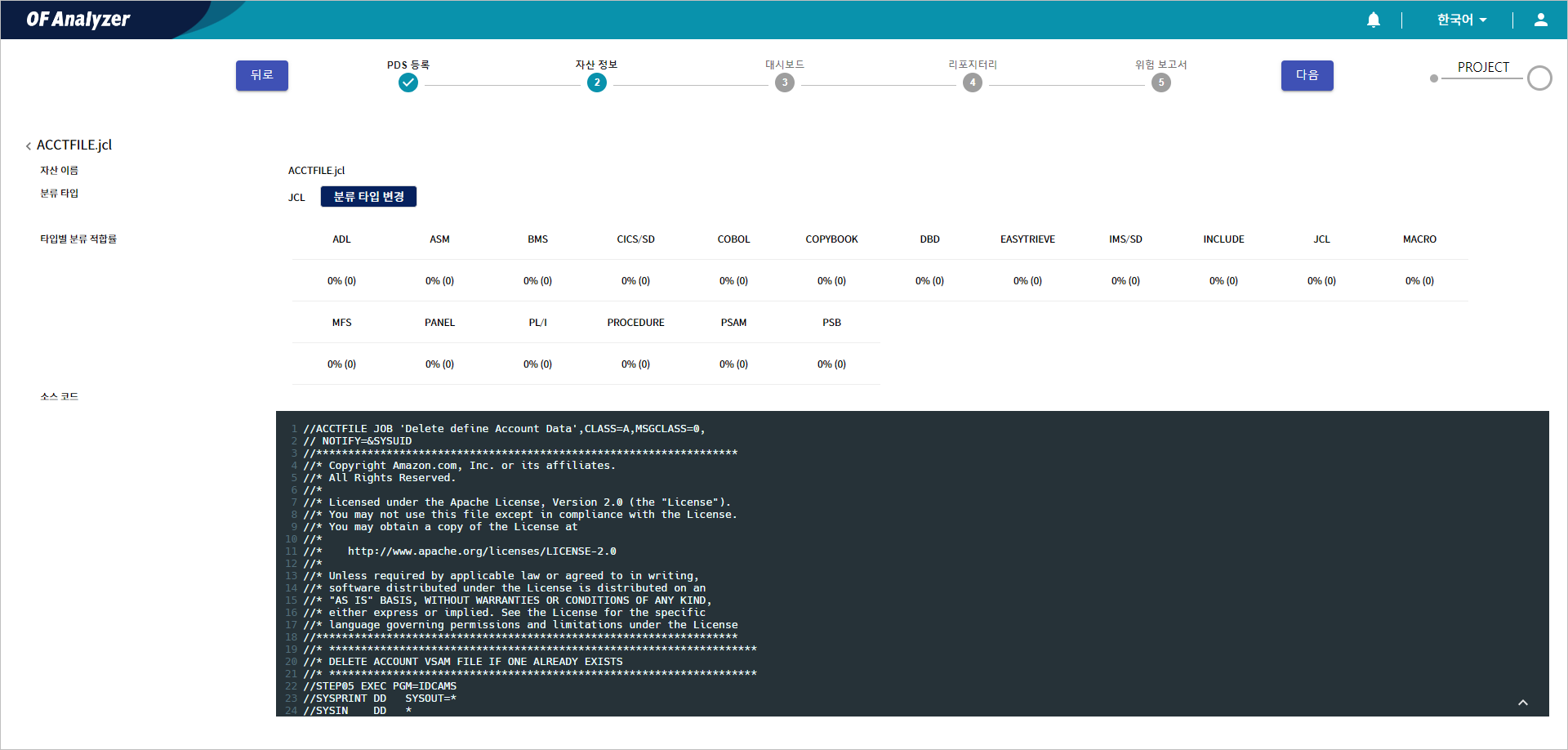The width and height of the screenshot is (1568, 750).
Task: Click the // NOTIFY=&SYSUID source line
Action: tap(358, 441)
